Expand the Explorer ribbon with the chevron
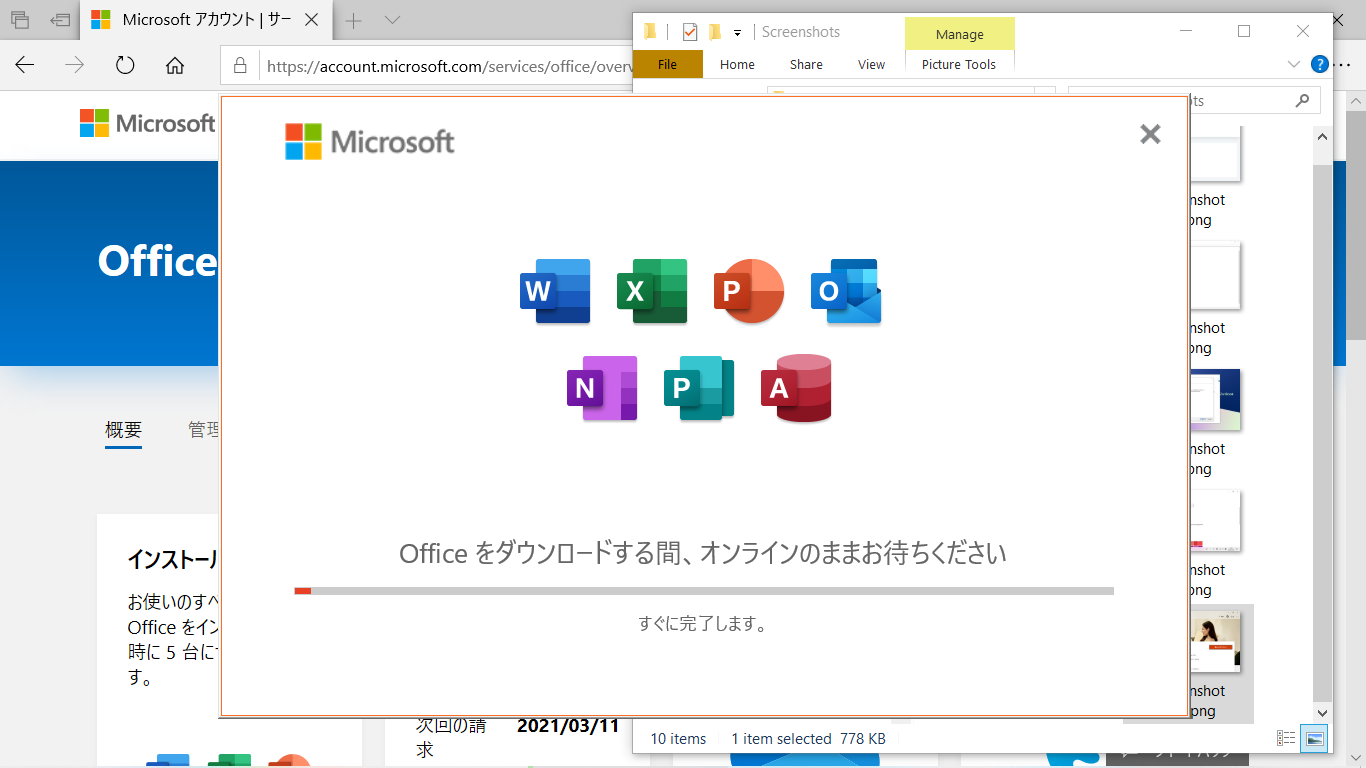Image resolution: width=1366 pixels, height=768 pixels. click(1294, 65)
